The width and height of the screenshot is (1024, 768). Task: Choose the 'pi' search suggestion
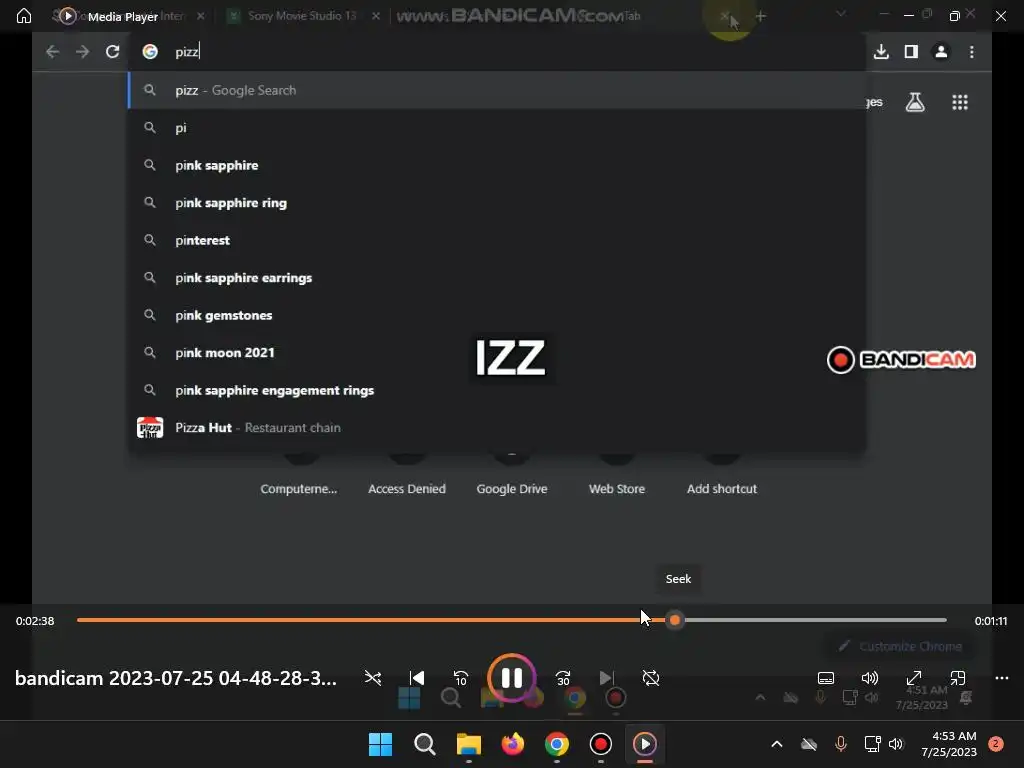497,128
